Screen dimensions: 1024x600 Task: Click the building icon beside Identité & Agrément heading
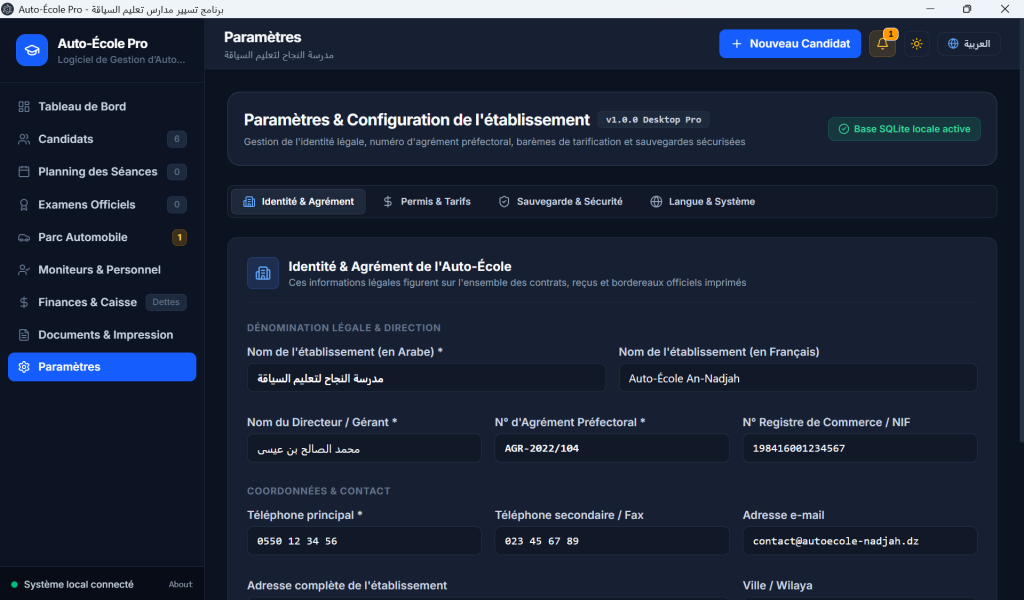pos(263,273)
